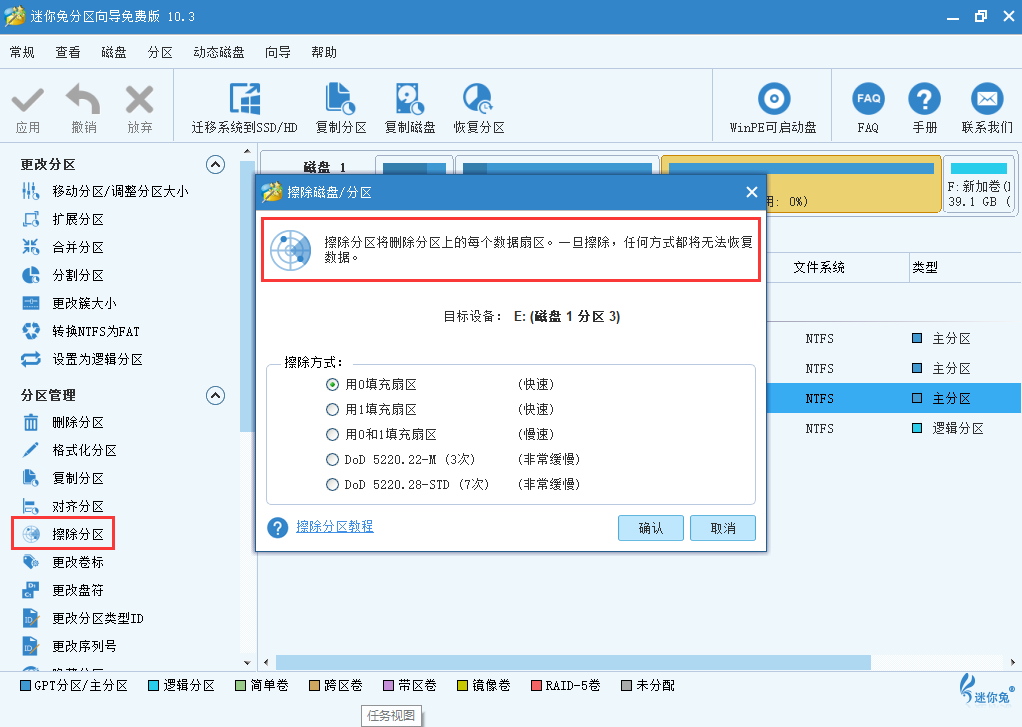
Task: Select 用0和1填充扇区 wipe method
Action: (332, 434)
